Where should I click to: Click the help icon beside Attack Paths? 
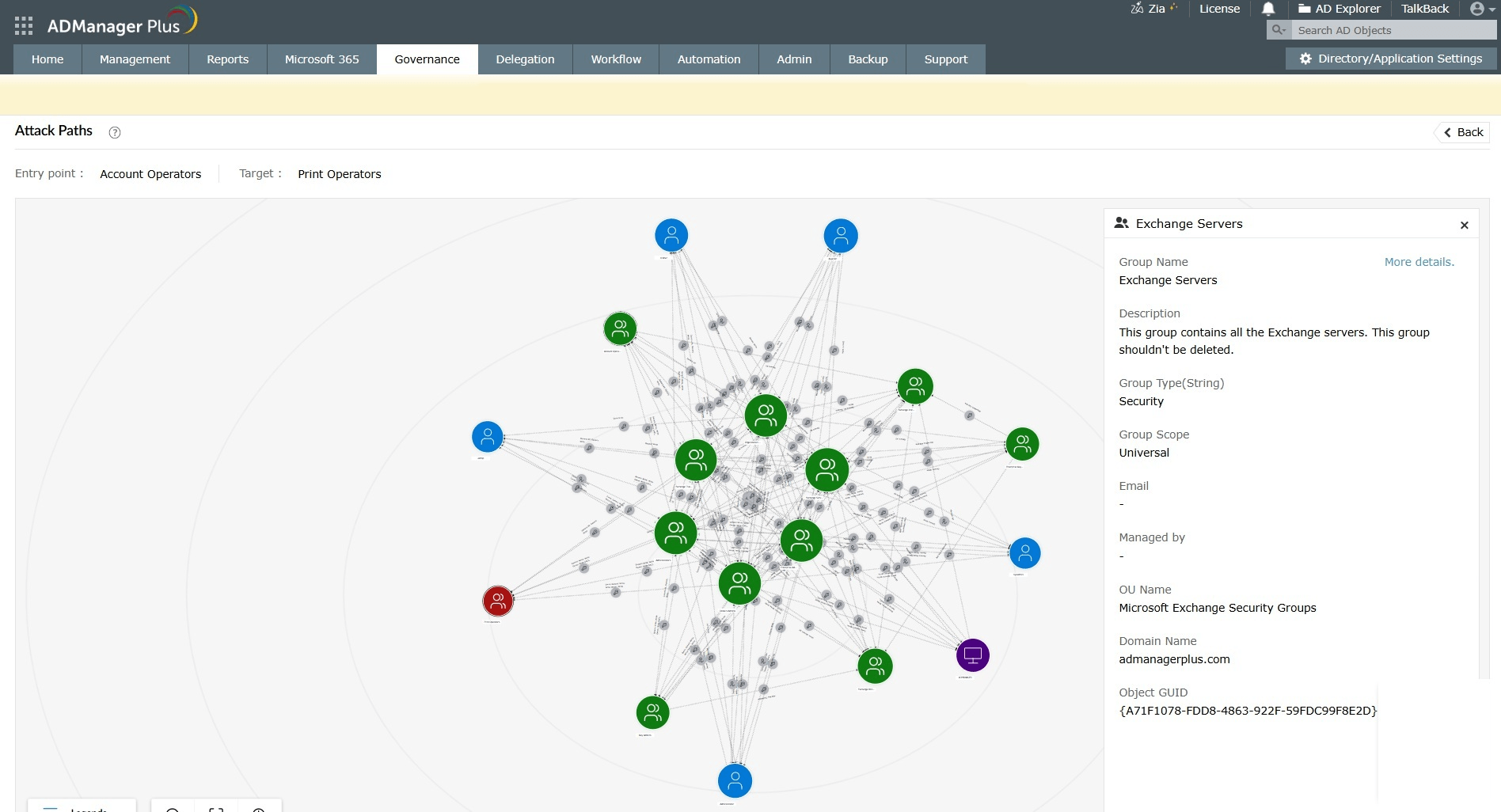(x=115, y=132)
